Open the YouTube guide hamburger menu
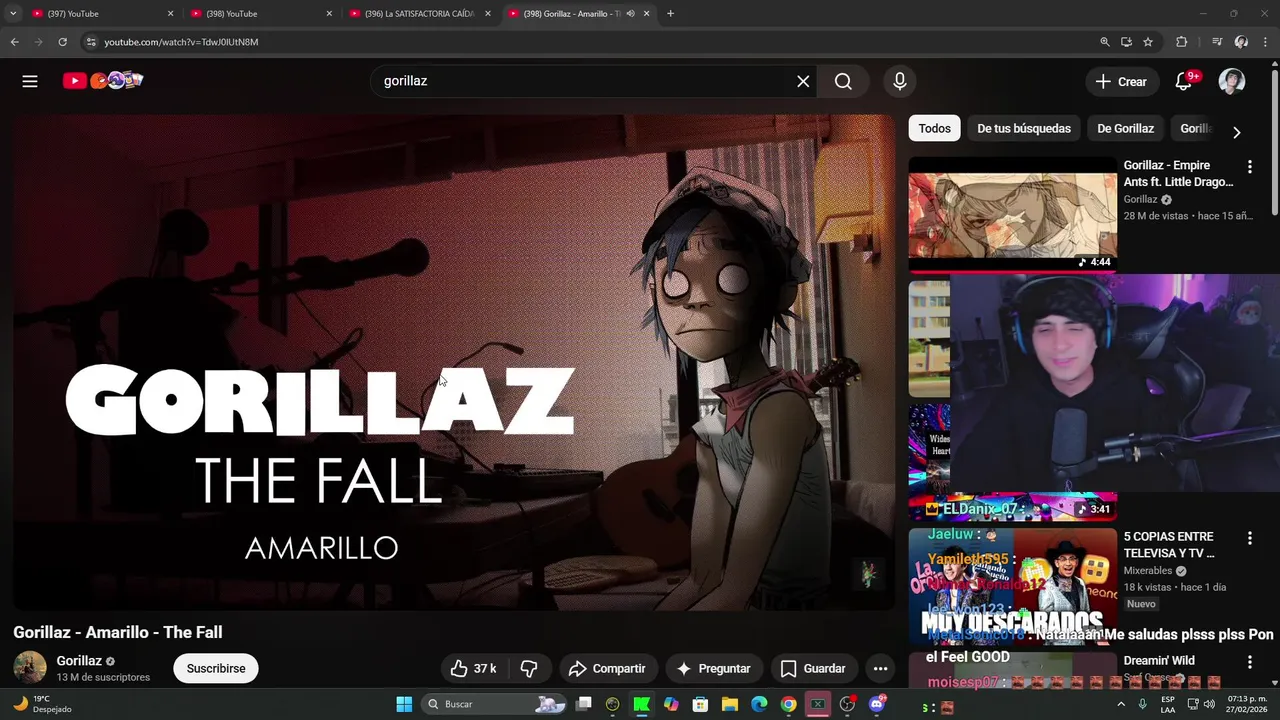This screenshot has width=1280, height=720. click(x=30, y=81)
